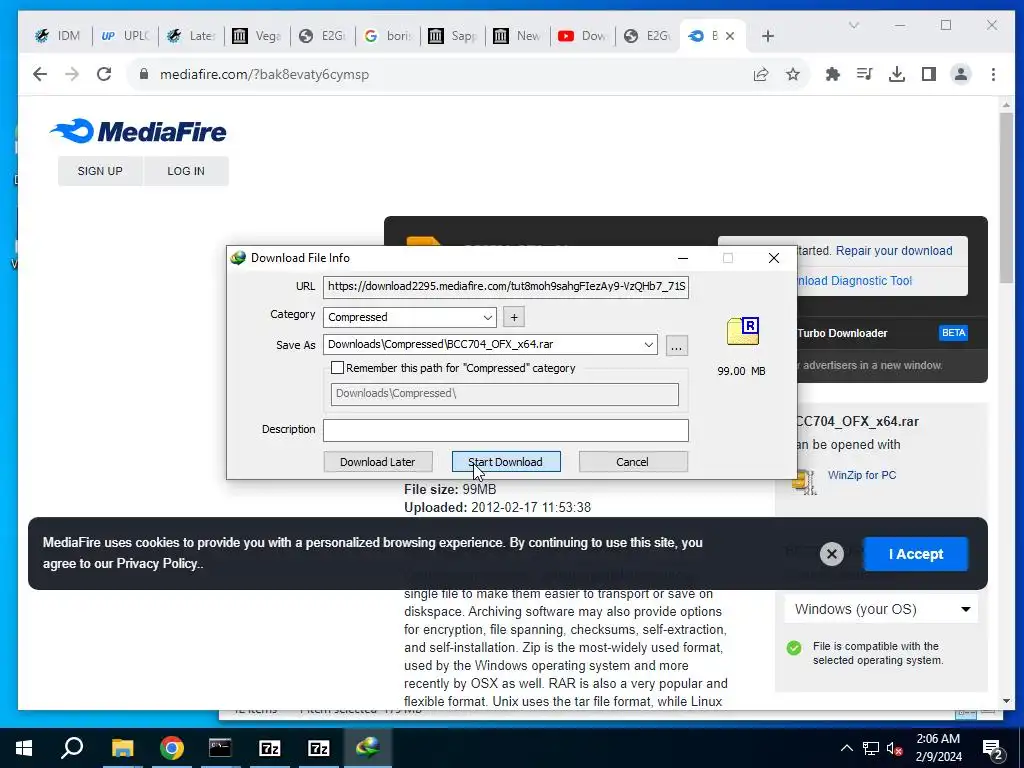The image size is (1024, 768).
Task: Click the address bar URL
Action: [x=264, y=74]
